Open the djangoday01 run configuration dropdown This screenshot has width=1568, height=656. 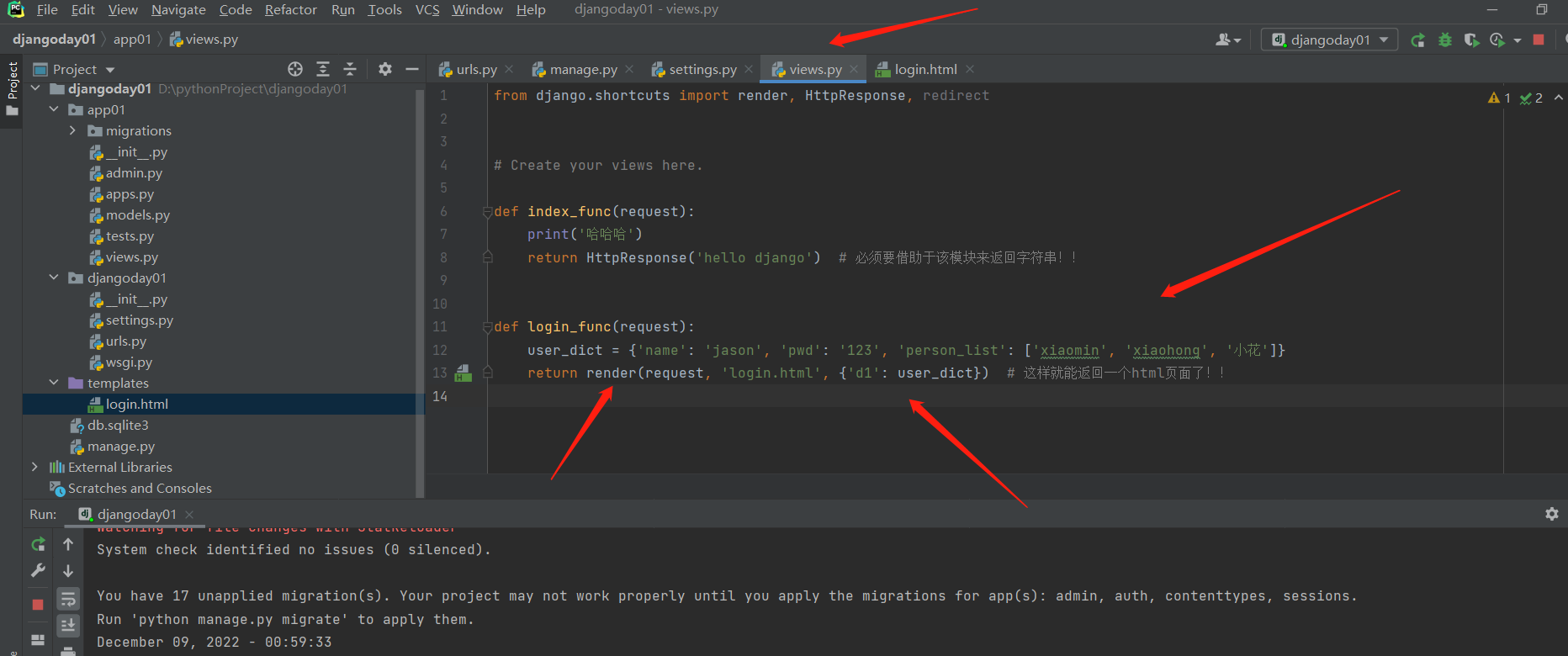[x=1330, y=40]
